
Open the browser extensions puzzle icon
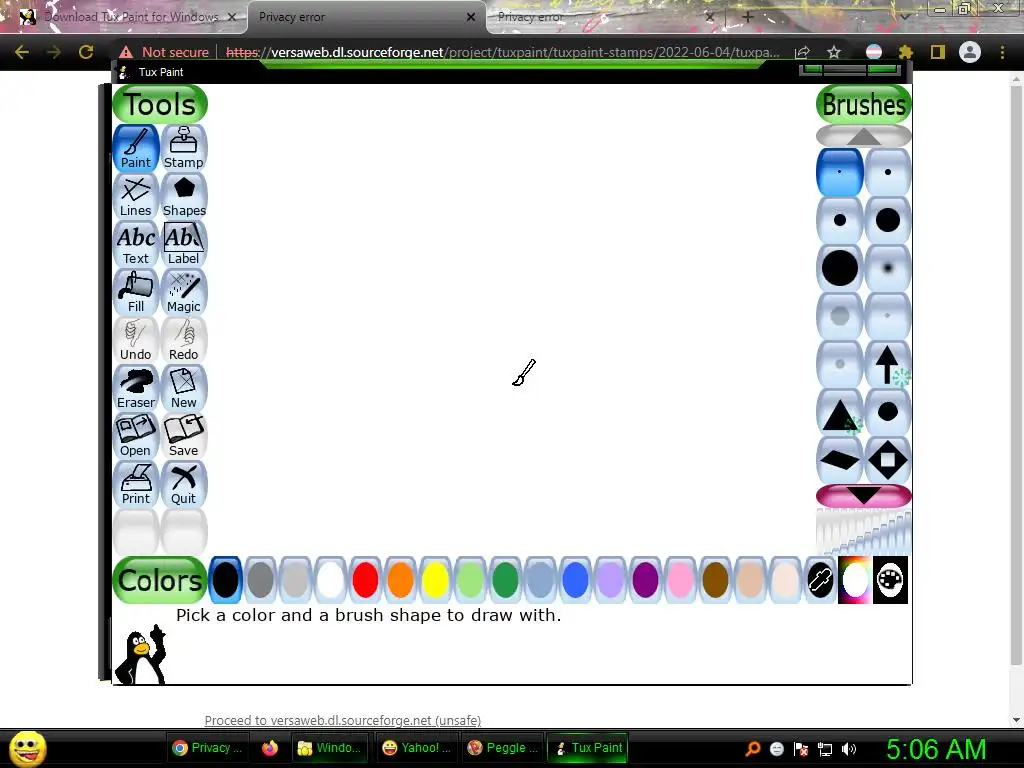point(906,52)
